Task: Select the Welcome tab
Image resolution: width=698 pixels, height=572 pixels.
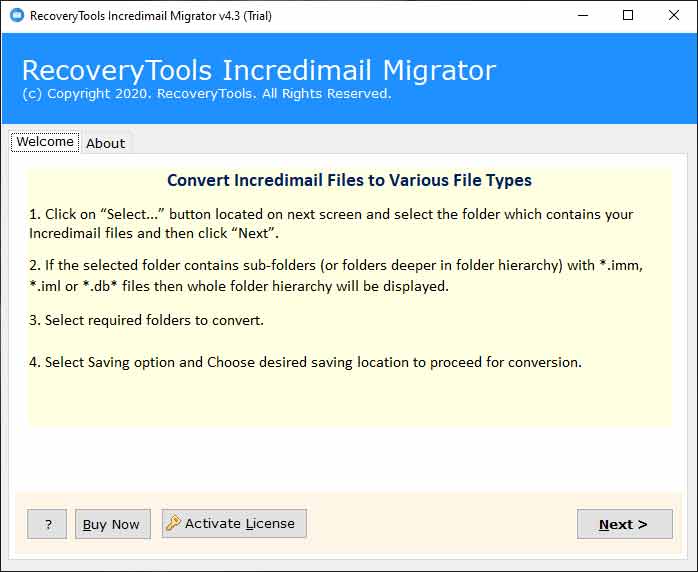Action: pyautogui.click(x=45, y=142)
